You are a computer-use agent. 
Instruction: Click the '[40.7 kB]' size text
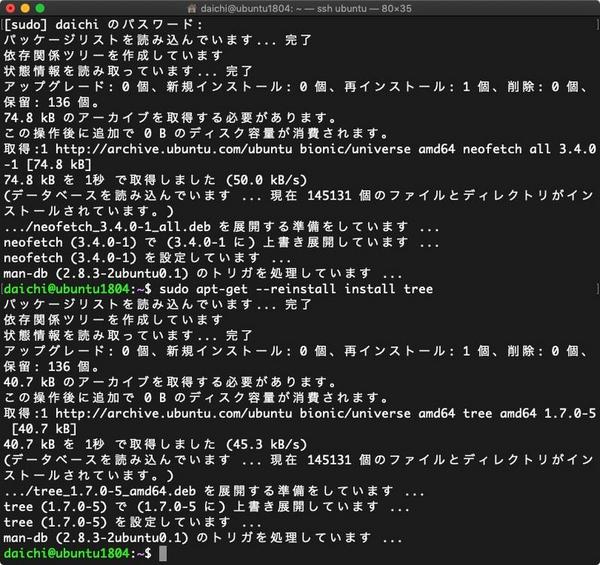[44, 429]
